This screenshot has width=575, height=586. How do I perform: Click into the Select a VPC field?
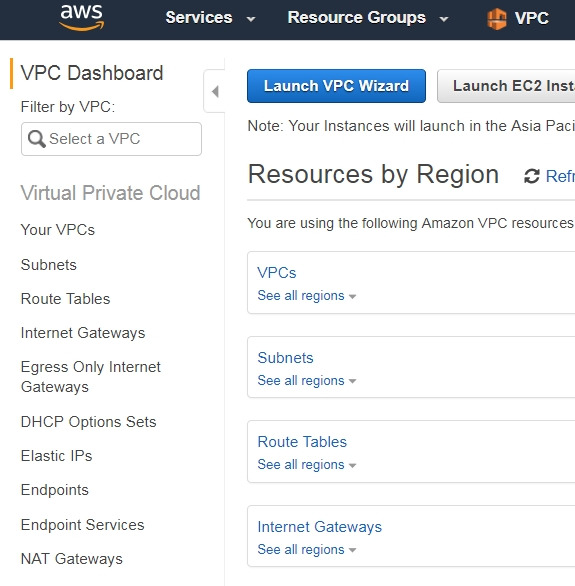[x=111, y=139]
